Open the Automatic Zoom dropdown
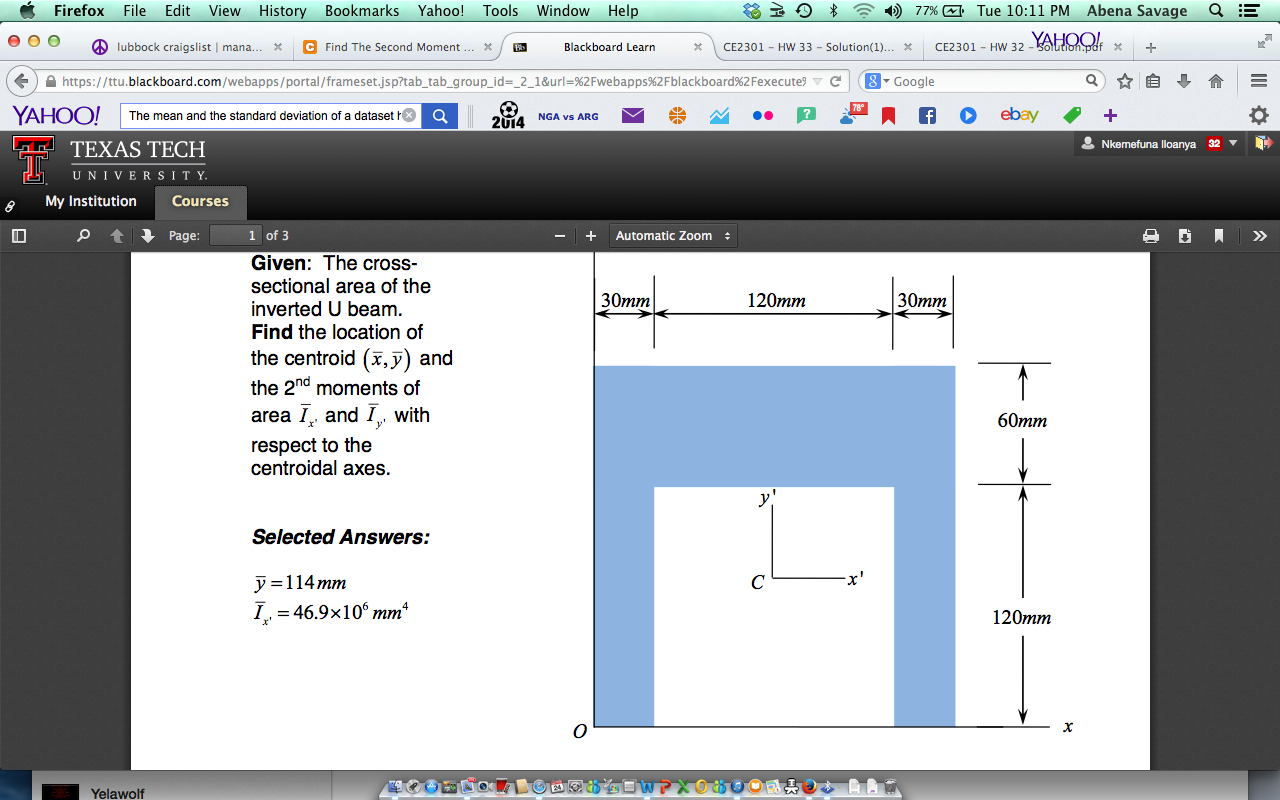The height and width of the screenshot is (800, 1280). click(x=672, y=236)
